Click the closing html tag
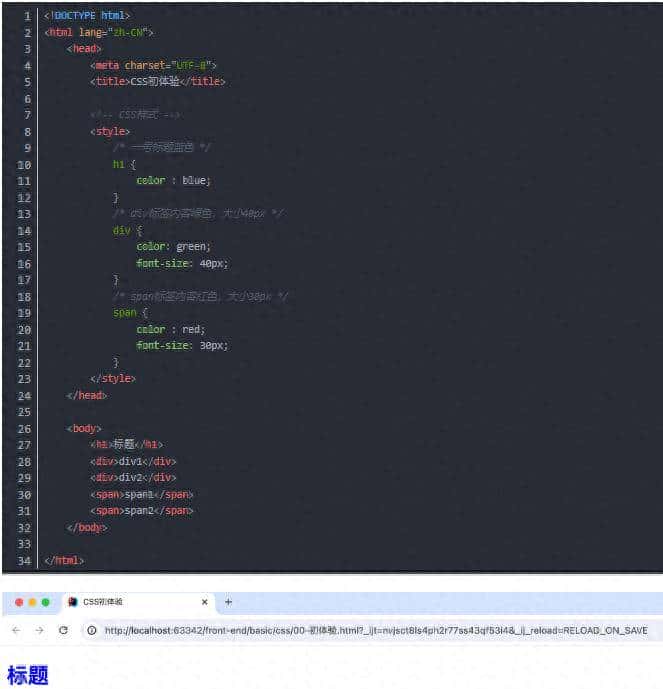This screenshot has height=689, width=663. [64, 560]
